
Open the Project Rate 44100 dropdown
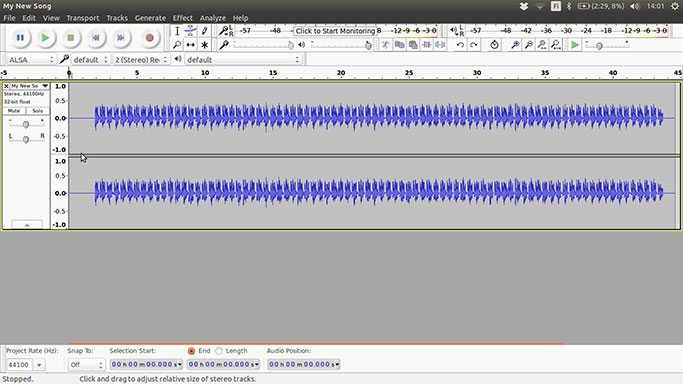[x=39, y=365]
